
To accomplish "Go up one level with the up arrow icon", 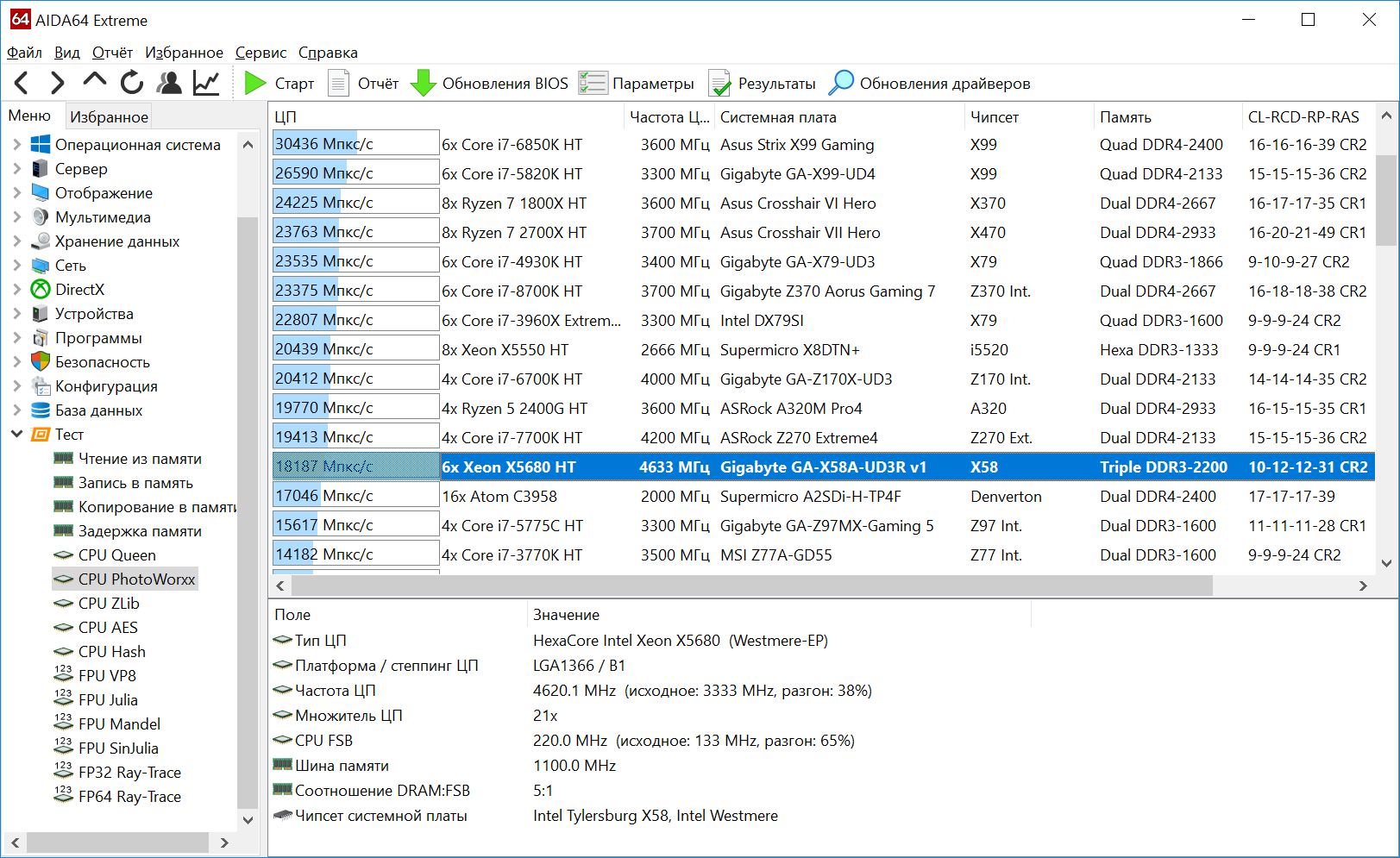I will click(95, 81).
